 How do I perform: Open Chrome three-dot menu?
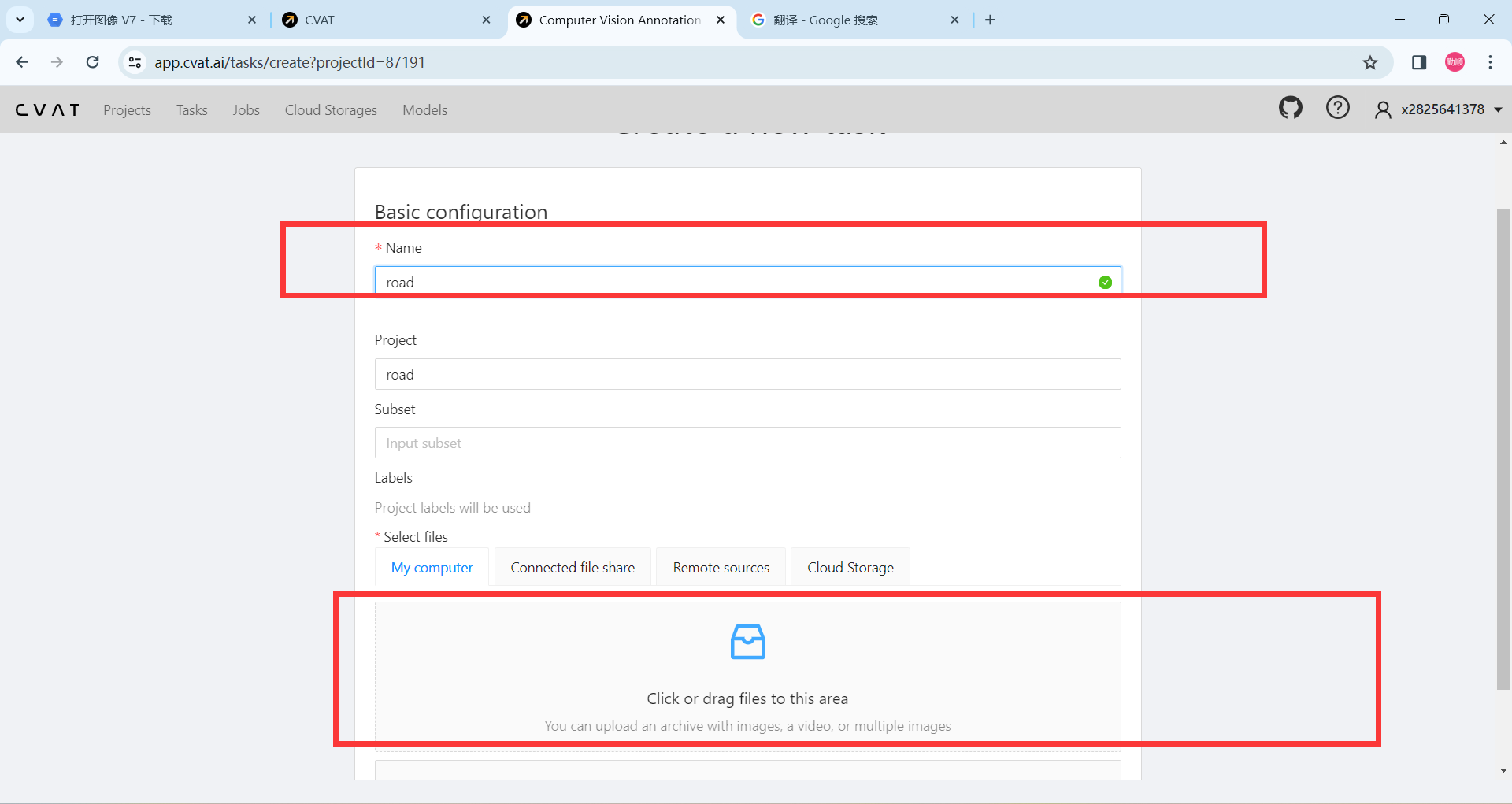click(x=1490, y=62)
